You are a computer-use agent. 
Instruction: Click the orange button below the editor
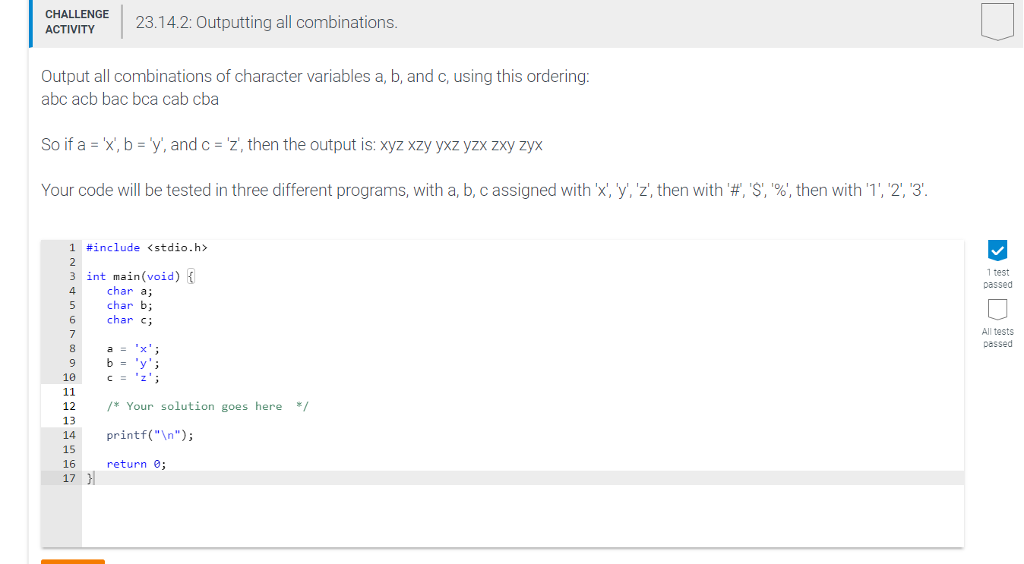coord(72,561)
